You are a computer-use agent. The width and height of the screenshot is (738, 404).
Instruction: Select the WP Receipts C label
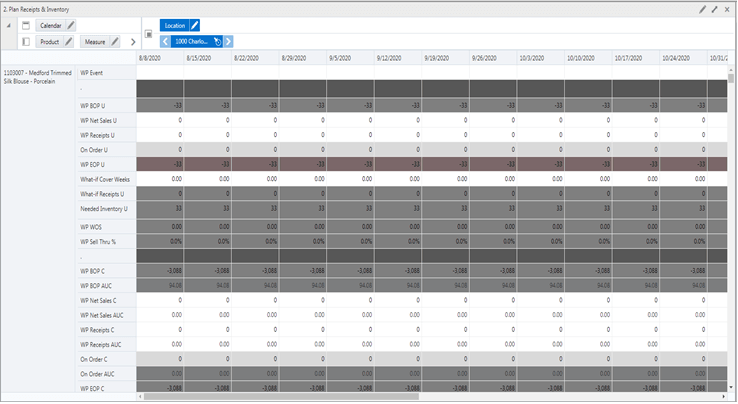click(97, 330)
